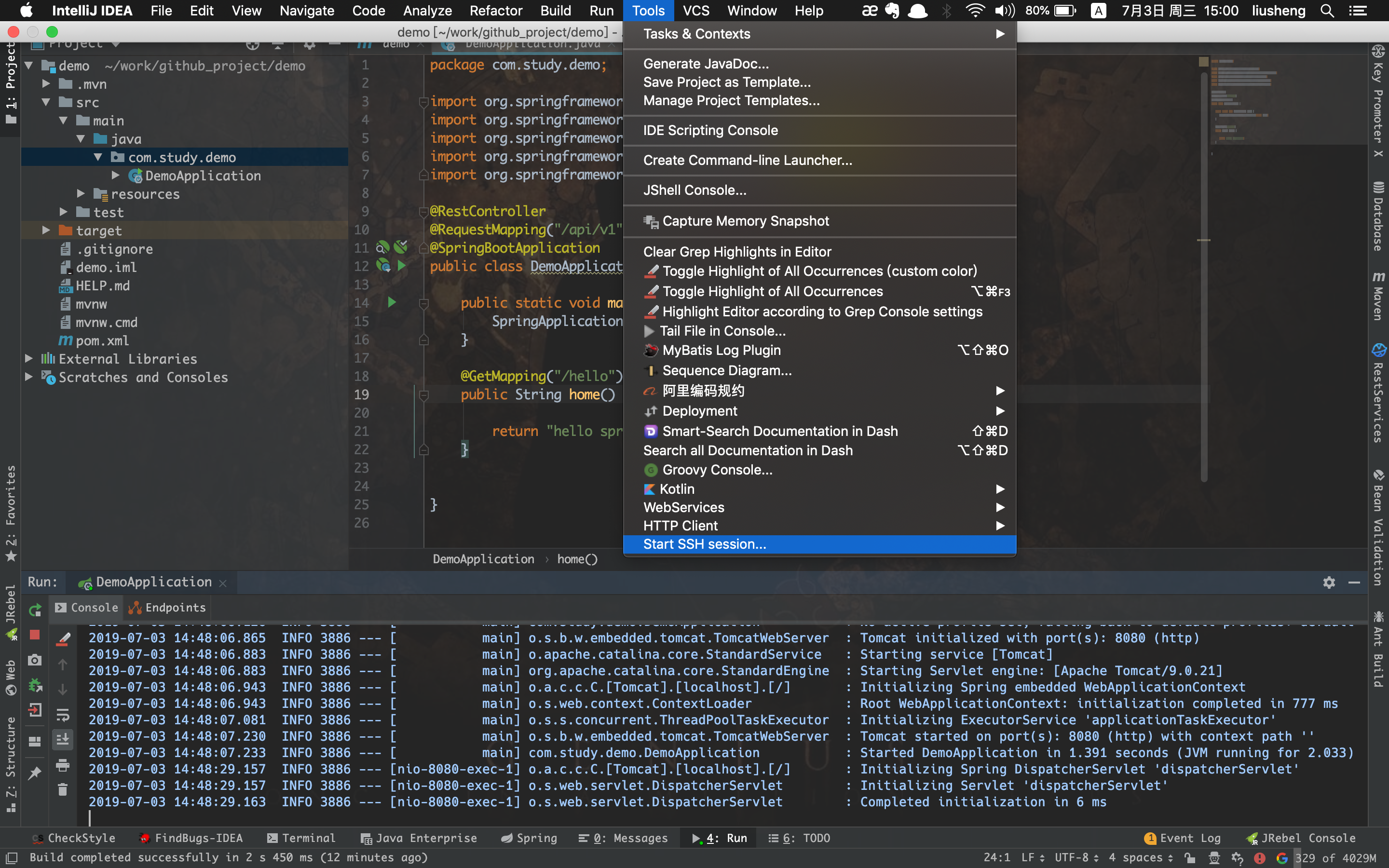
Task: Open the TODO tool window
Action: coord(799,838)
